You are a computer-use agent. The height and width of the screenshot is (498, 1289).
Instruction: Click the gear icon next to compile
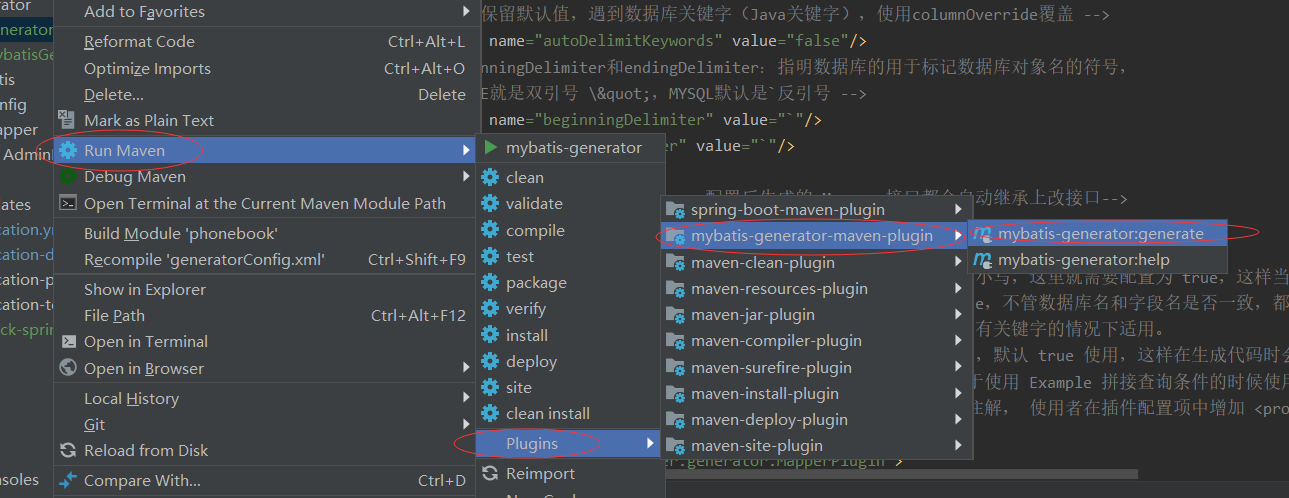tap(490, 230)
